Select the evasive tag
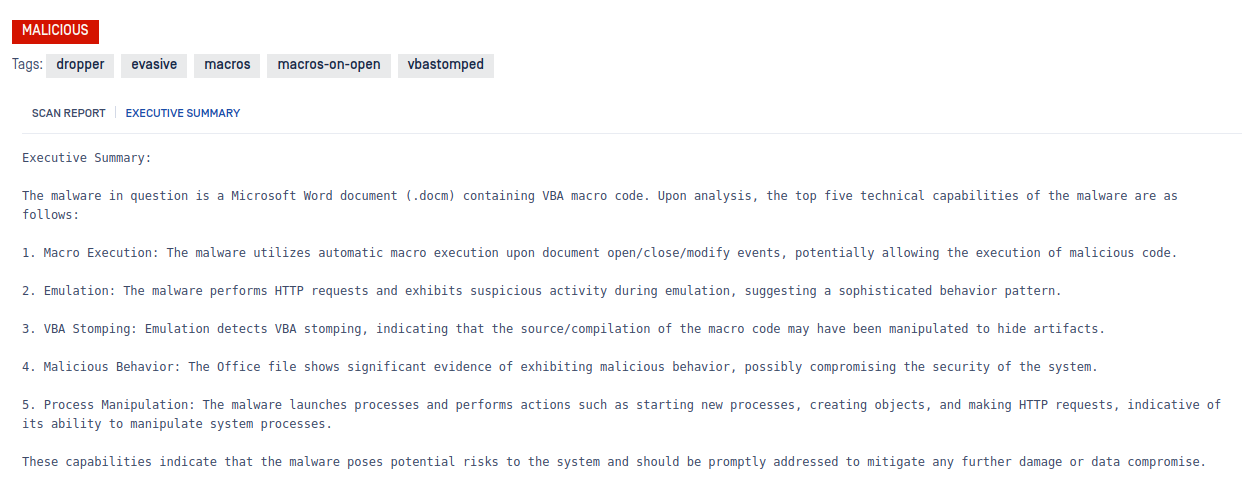 154,65
